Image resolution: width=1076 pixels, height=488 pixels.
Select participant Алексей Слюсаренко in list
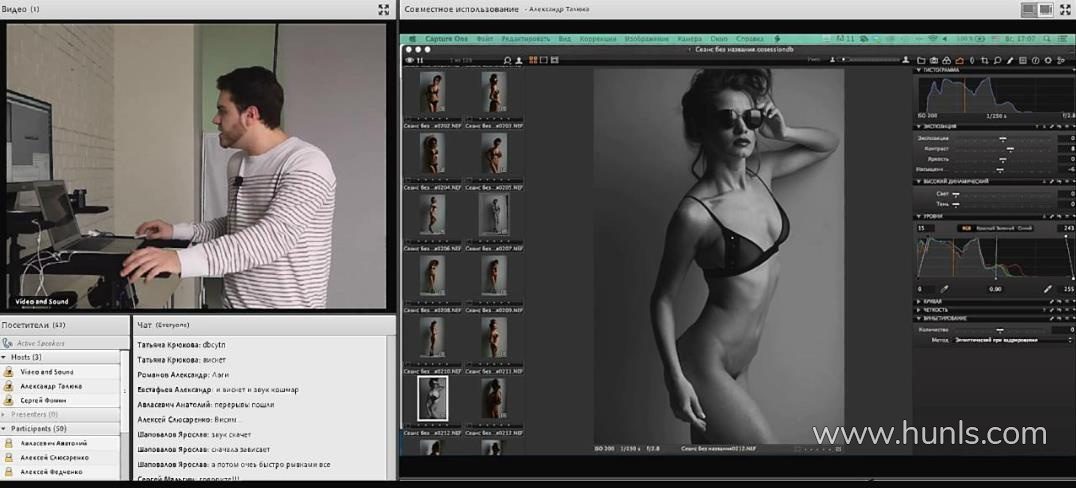coord(54,457)
